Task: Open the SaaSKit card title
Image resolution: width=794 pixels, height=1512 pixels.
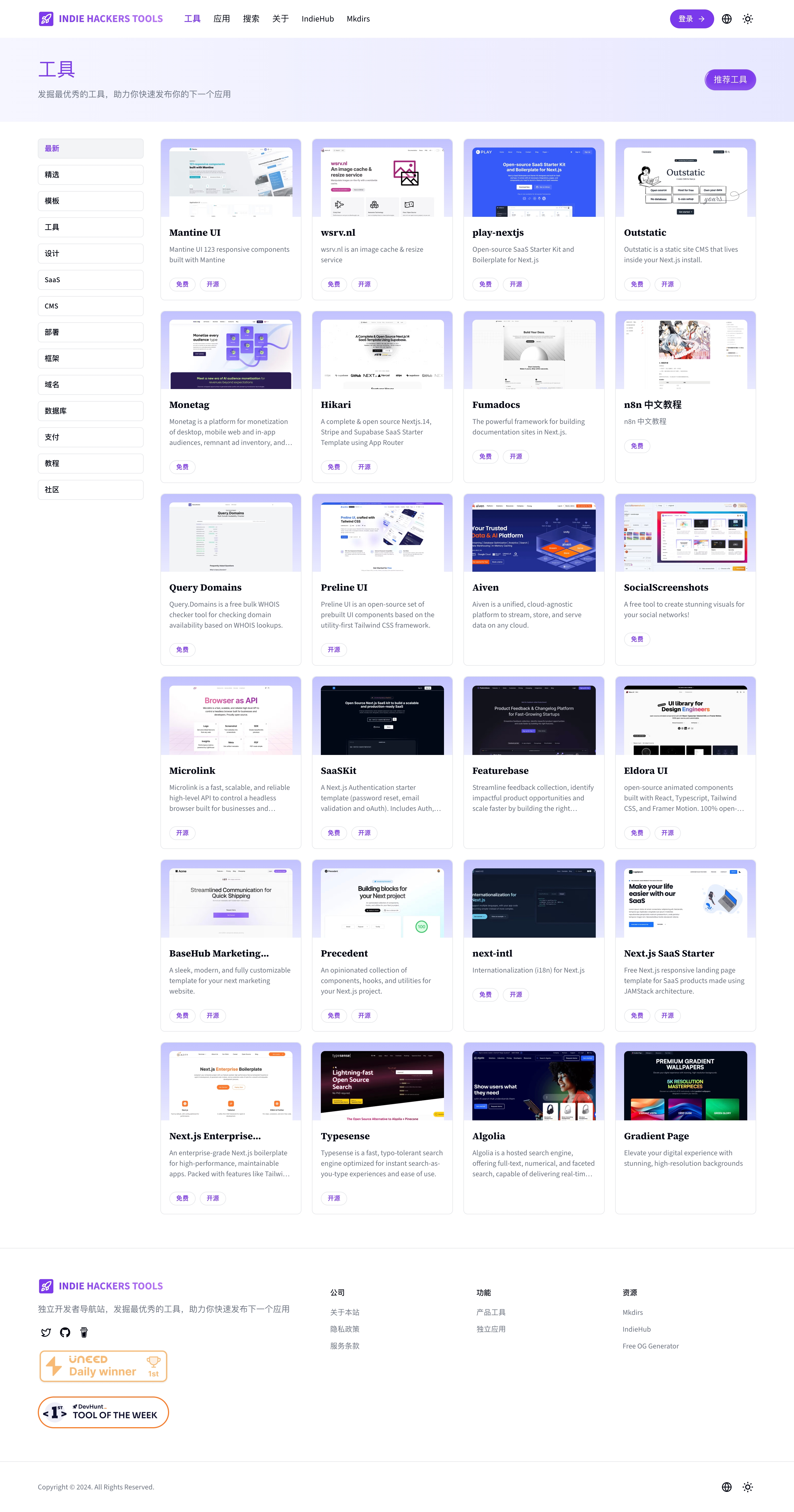Action: click(x=338, y=771)
